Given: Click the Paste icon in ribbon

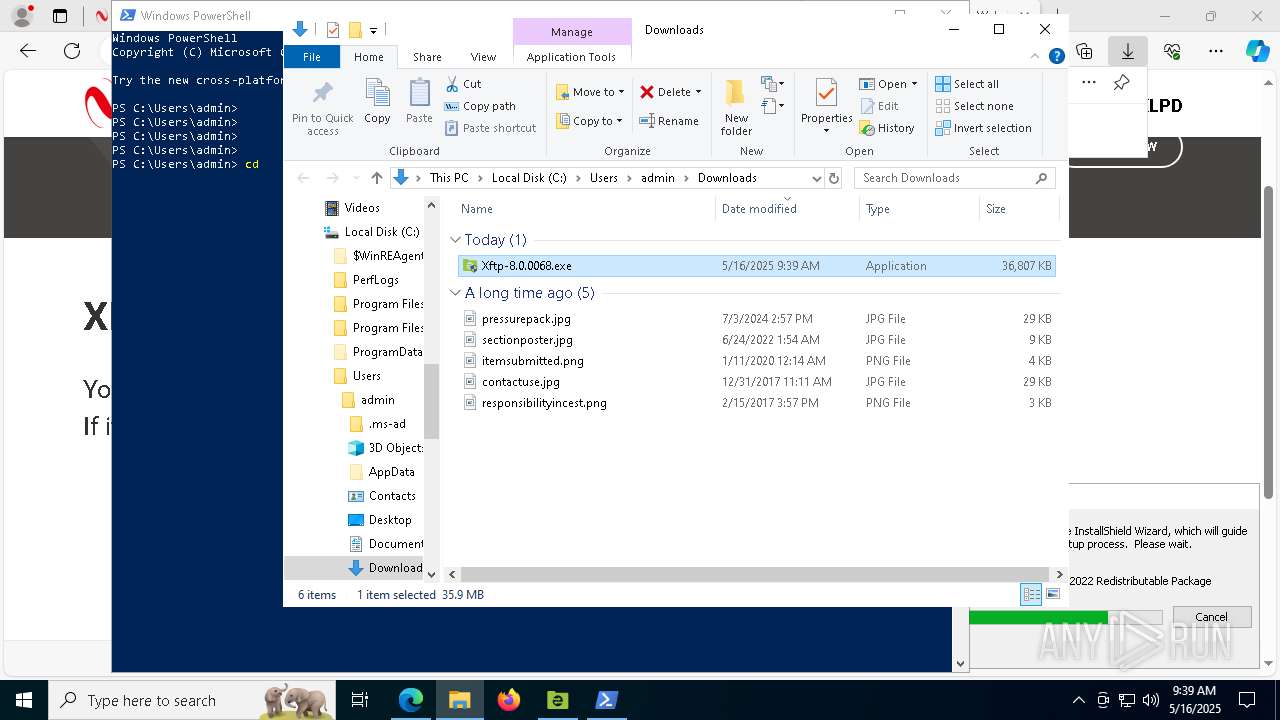Looking at the screenshot, I should pyautogui.click(x=419, y=102).
